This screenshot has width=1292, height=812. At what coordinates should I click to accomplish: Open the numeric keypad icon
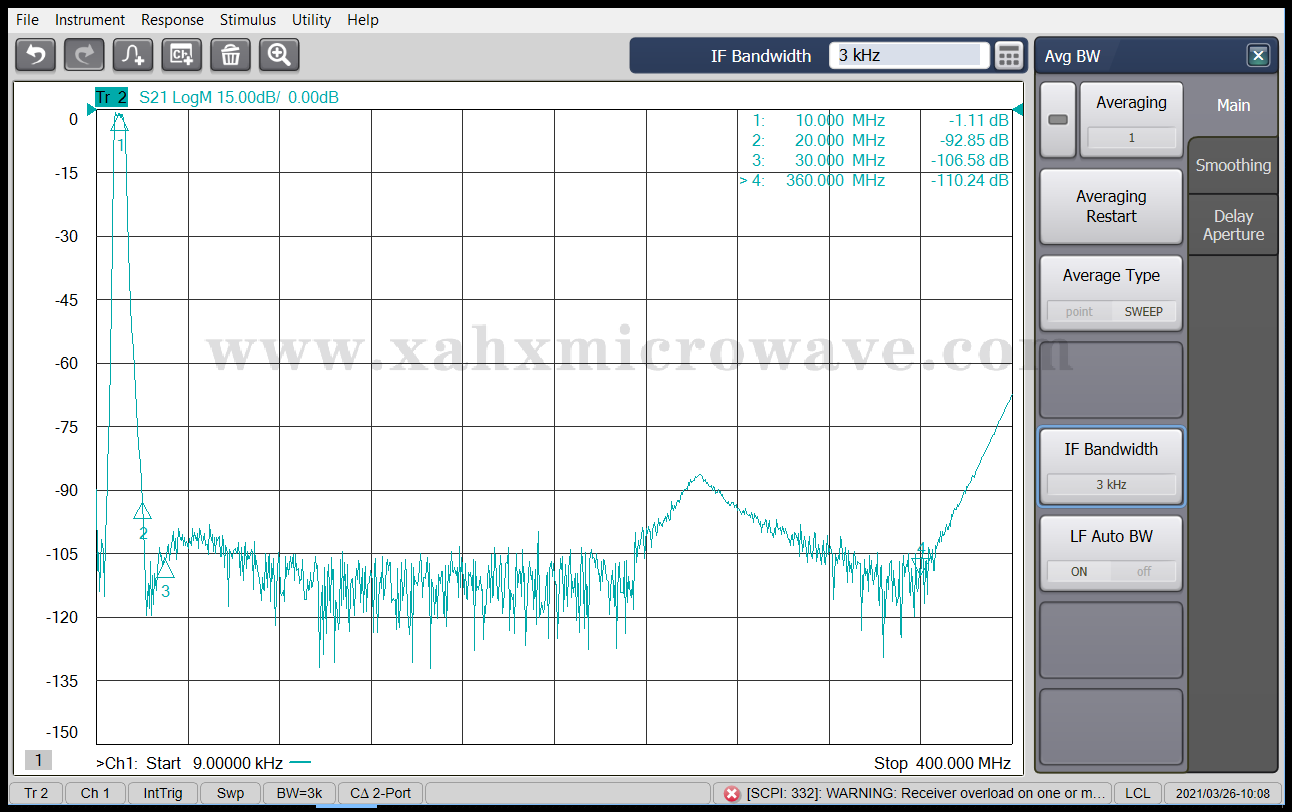coord(1009,55)
